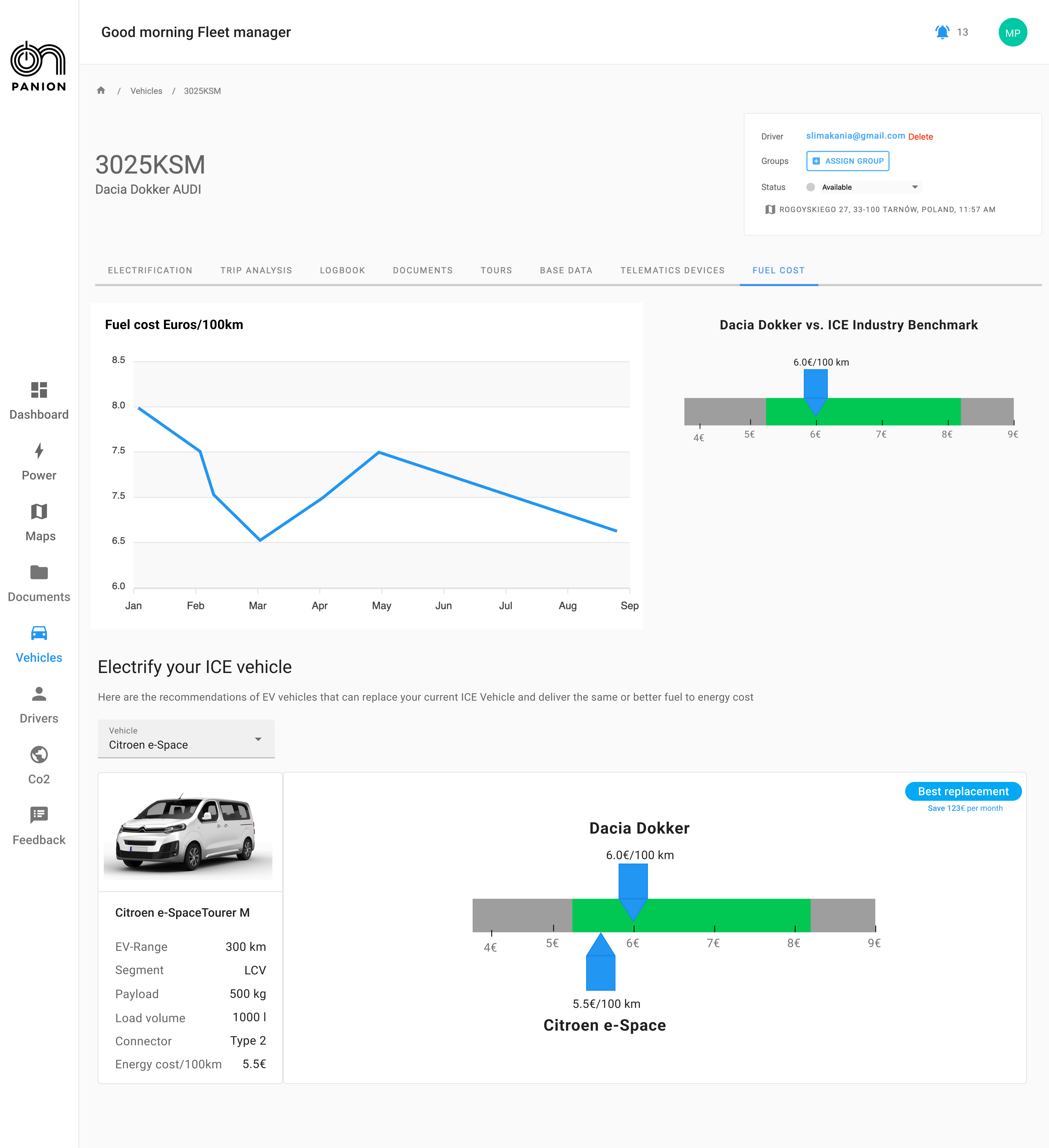
Task: Select the Fuel Cost tab
Action: pos(778,271)
